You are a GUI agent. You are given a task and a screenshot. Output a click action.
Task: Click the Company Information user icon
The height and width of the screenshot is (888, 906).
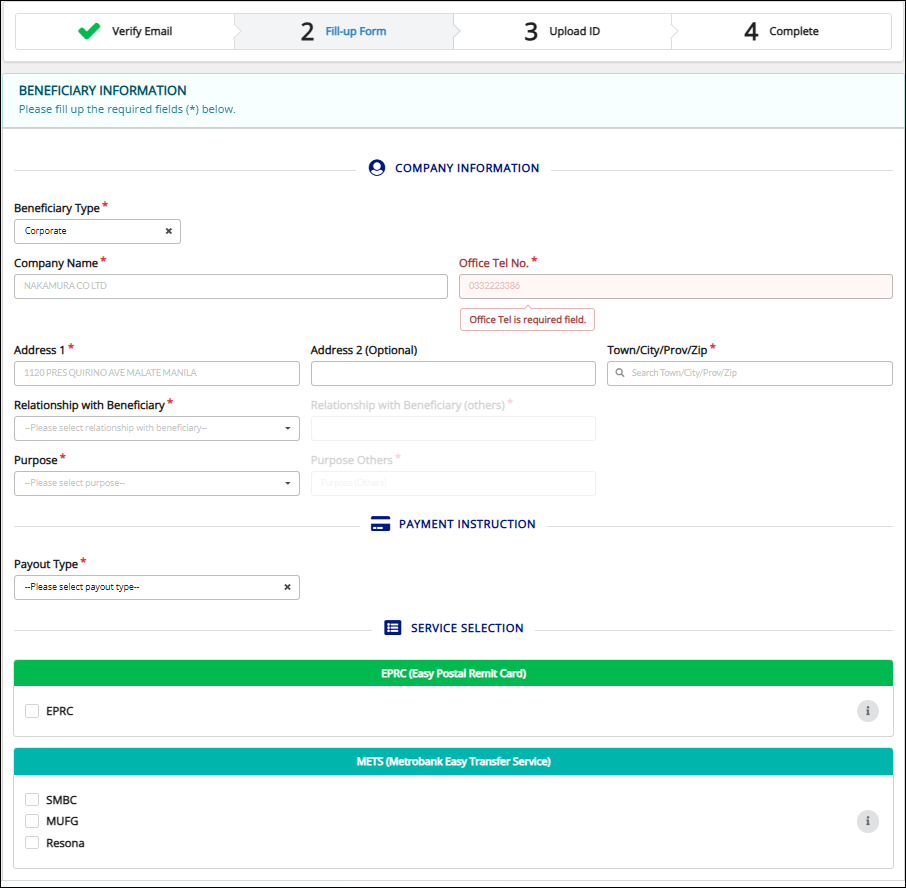tap(377, 168)
